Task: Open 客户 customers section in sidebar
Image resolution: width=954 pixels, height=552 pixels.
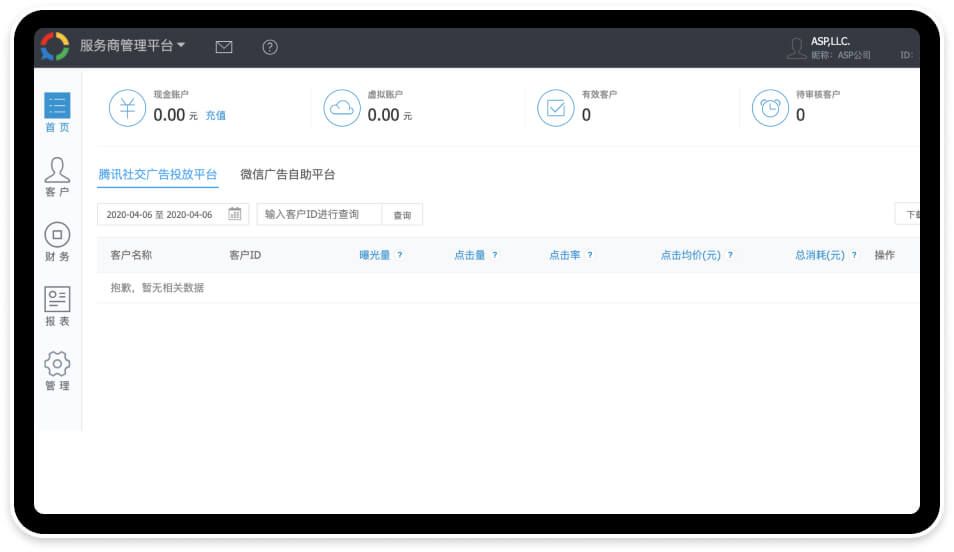Action: [x=57, y=177]
